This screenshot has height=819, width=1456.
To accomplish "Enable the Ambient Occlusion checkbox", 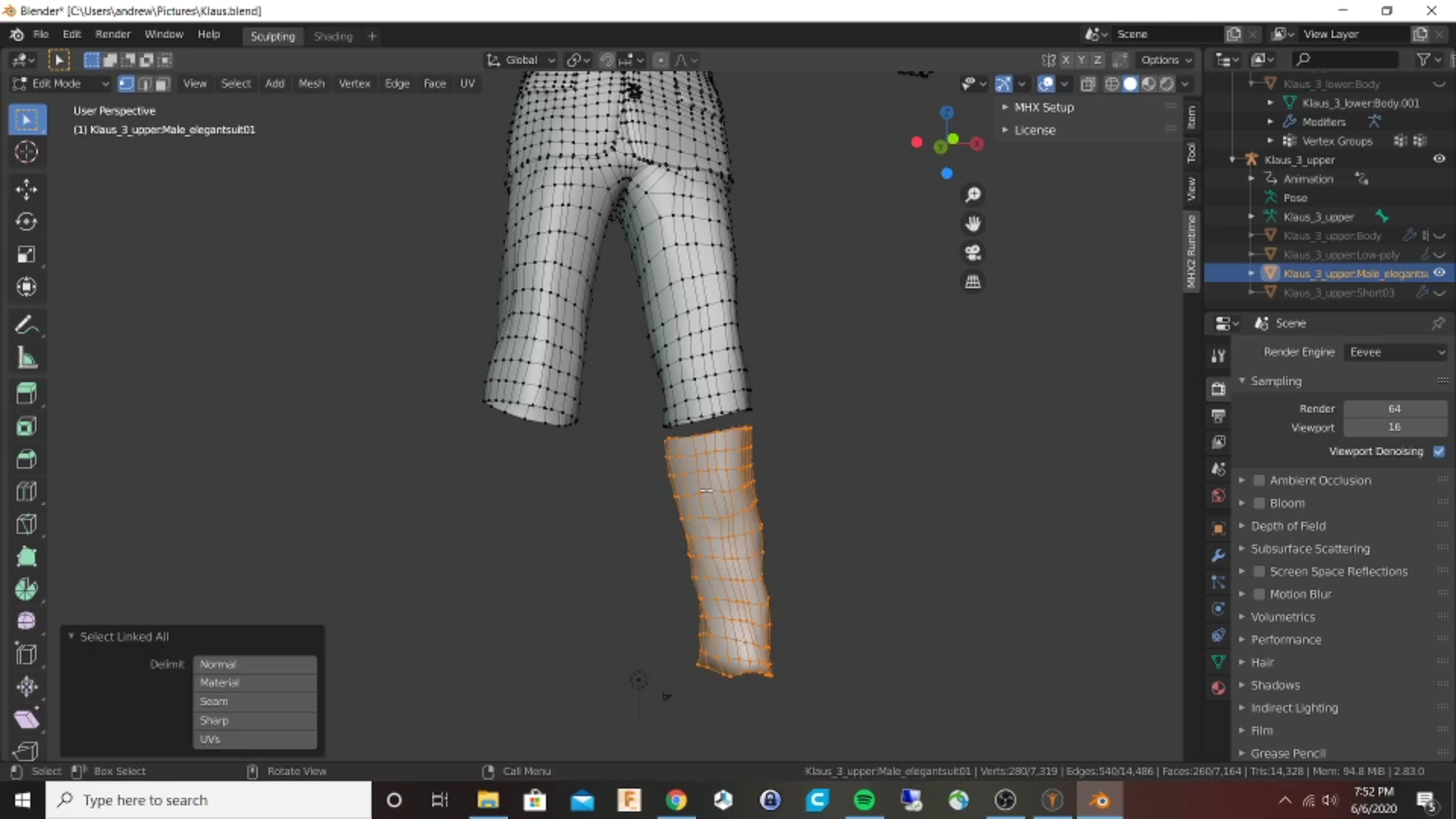I will tap(1259, 480).
